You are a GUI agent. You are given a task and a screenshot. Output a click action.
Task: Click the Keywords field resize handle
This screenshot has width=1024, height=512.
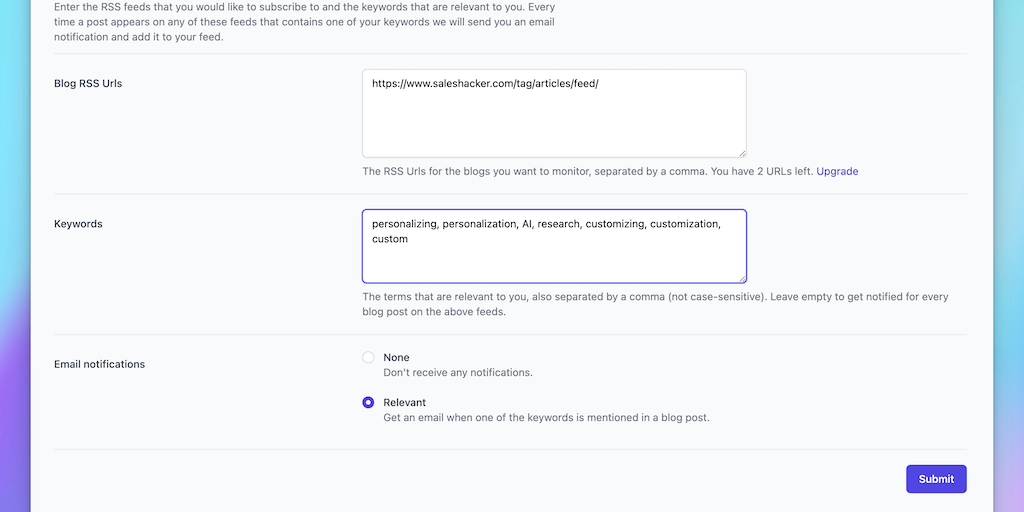(x=741, y=278)
